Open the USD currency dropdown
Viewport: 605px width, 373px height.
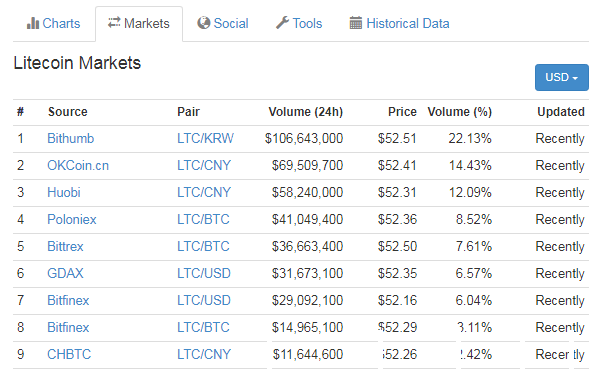[561, 78]
